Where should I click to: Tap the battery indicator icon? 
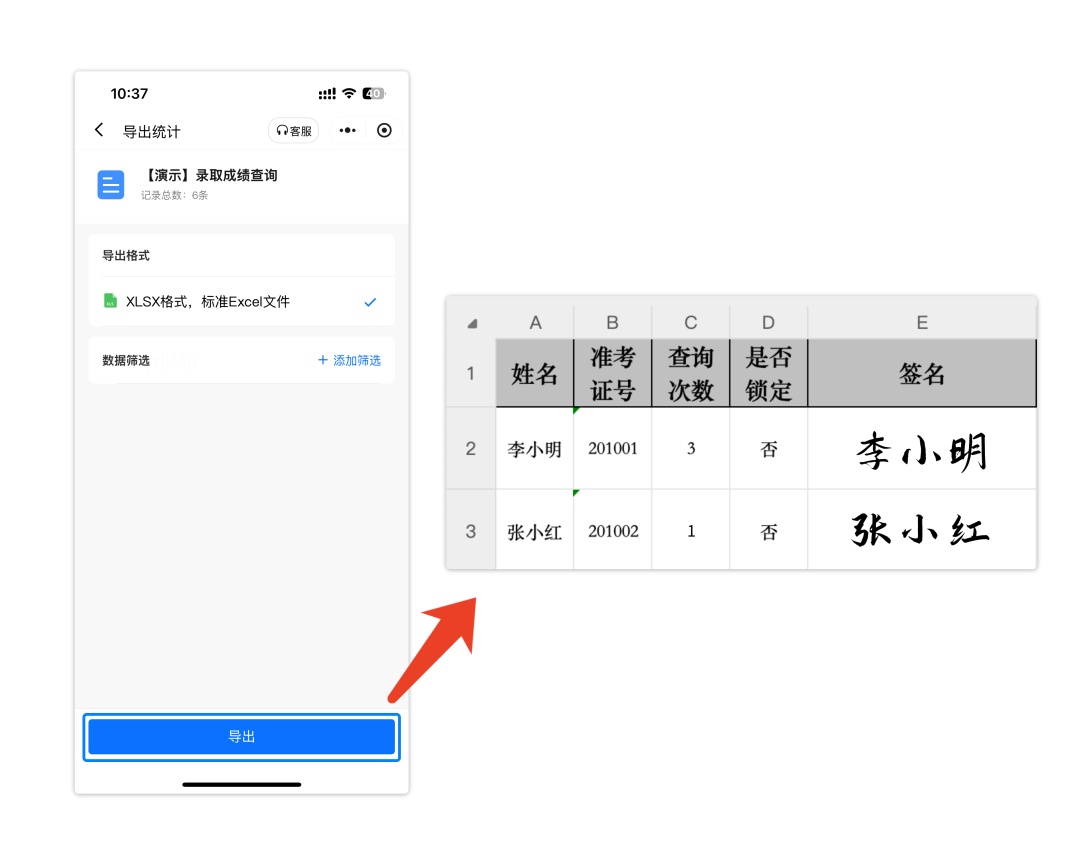pos(373,93)
